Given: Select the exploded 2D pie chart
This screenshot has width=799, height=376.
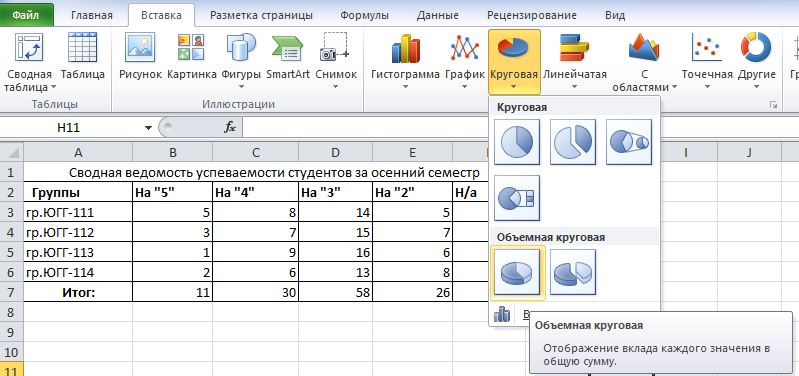Looking at the screenshot, I should coord(573,142).
